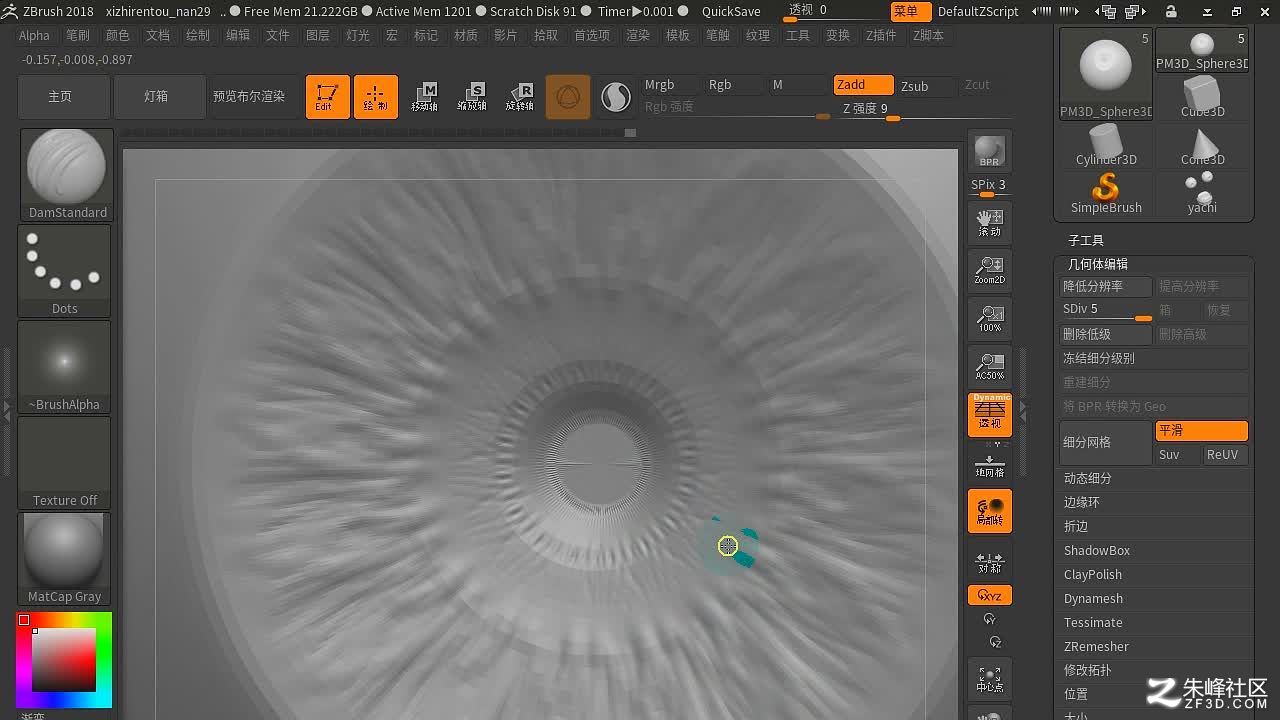This screenshot has height=720, width=1280.
Task: Toggle the Smooth (平滑) subdivision option
Action: click(1201, 431)
